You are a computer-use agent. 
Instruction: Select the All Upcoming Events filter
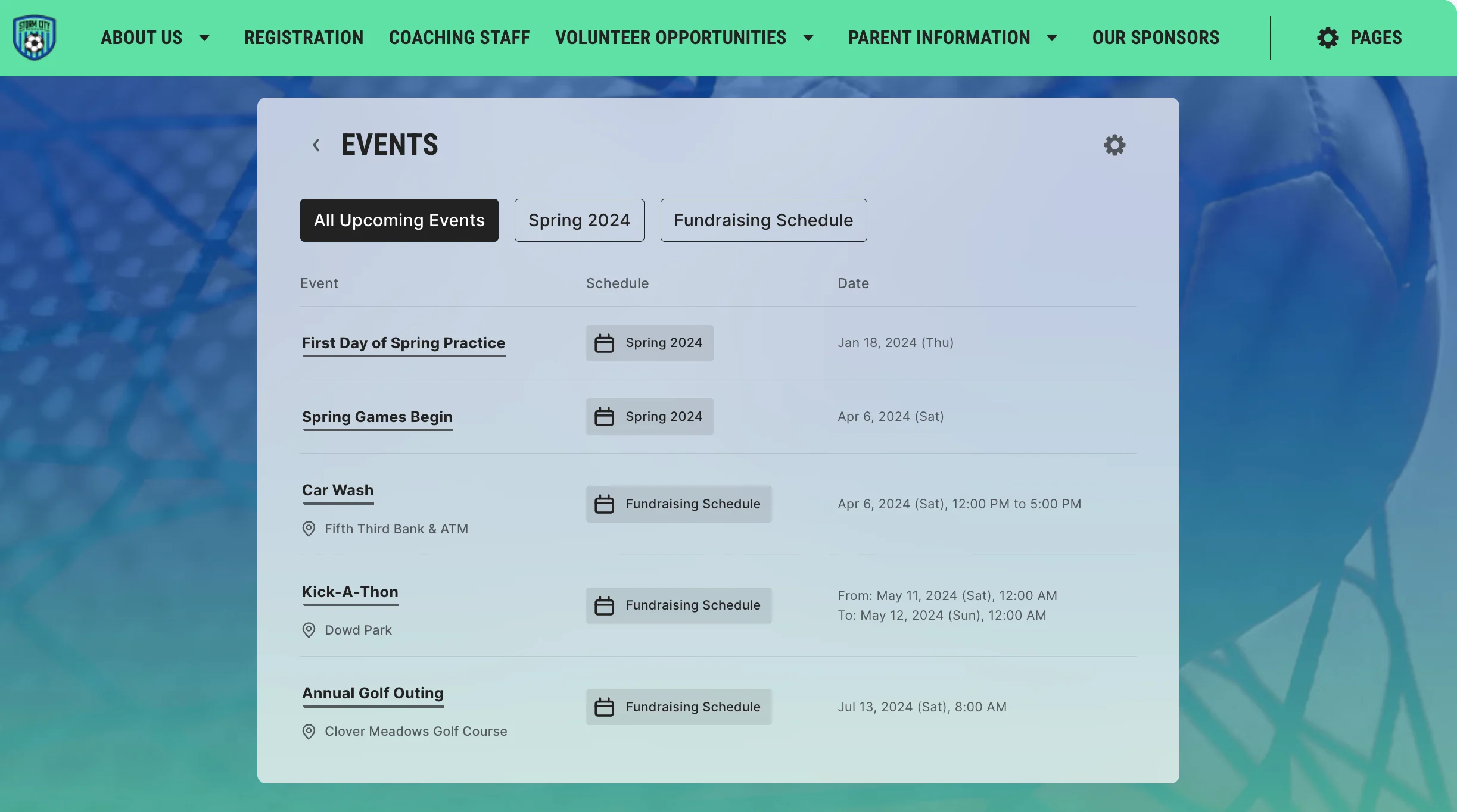pyautogui.click(x=399, y=220)
